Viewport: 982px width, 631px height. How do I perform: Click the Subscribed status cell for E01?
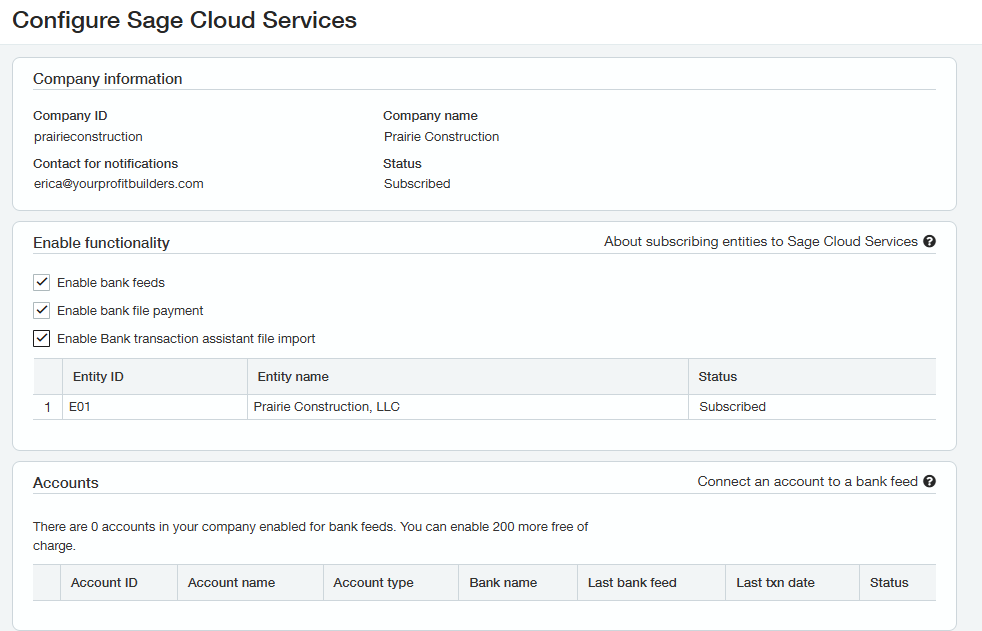pyautogui.click(x=812, y=407)
